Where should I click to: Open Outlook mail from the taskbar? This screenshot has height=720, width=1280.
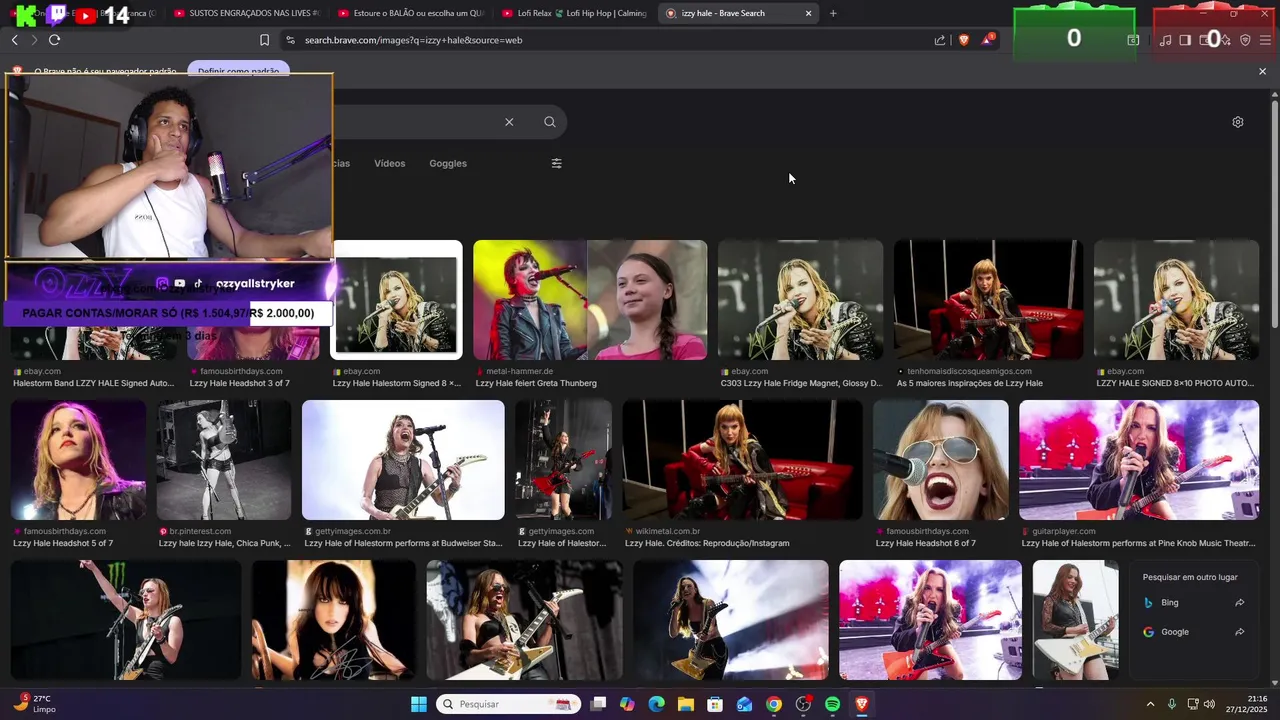[x=745, y=704]
